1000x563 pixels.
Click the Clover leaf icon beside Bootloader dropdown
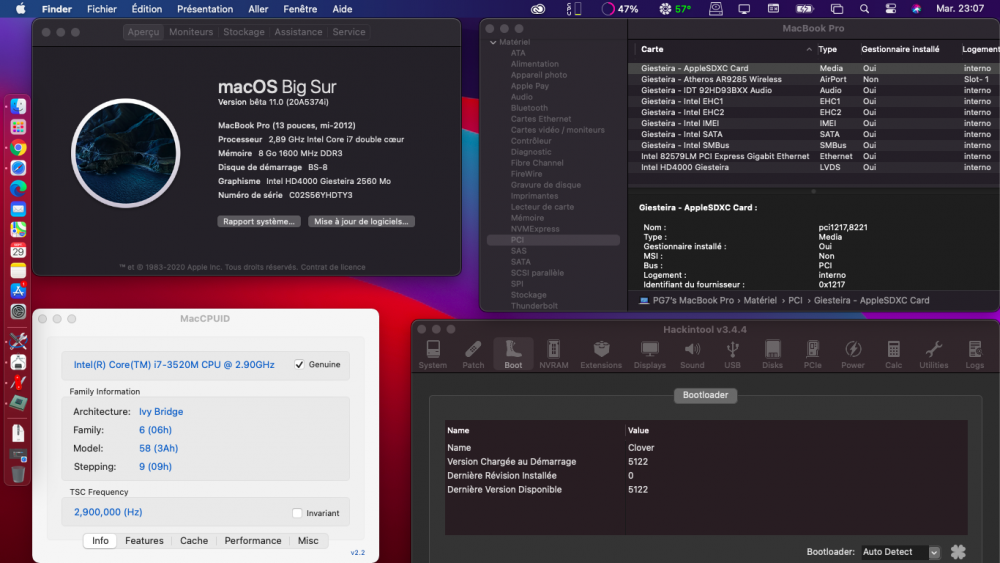(958, 552)
